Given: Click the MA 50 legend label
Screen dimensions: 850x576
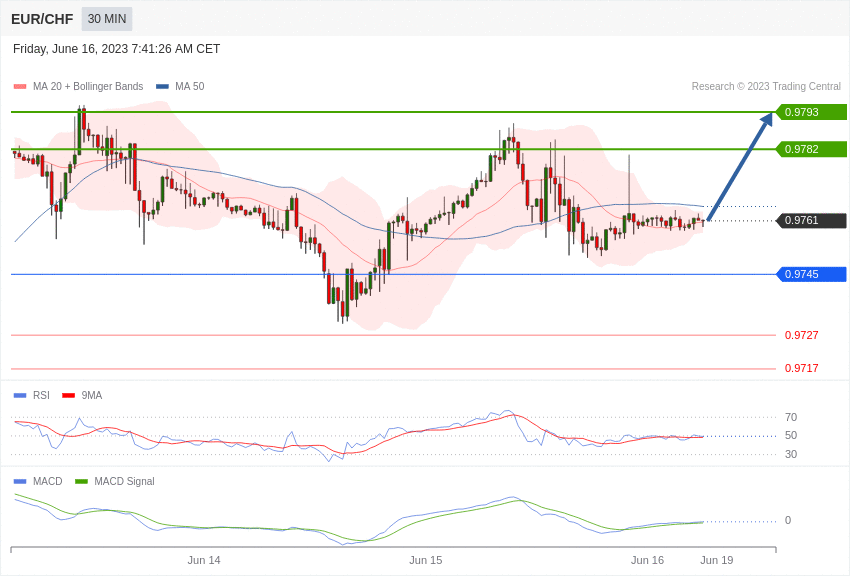Looking at the screenshot, I should 189,87.
